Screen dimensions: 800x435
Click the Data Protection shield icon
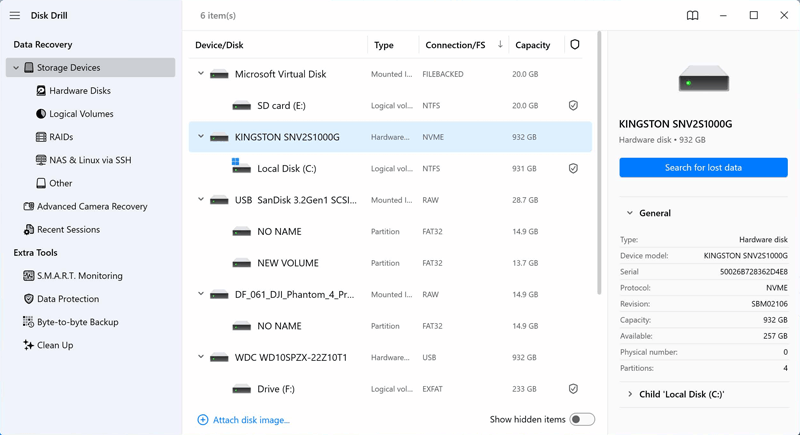[29, 299]
